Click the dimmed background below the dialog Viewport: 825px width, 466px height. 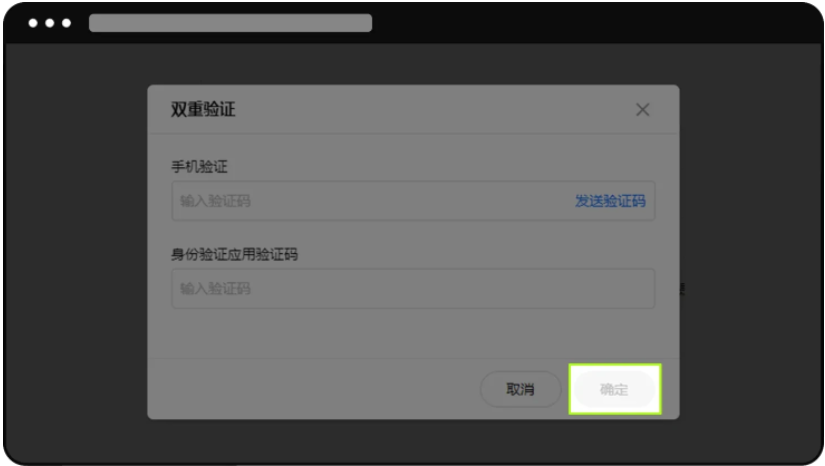413,441
